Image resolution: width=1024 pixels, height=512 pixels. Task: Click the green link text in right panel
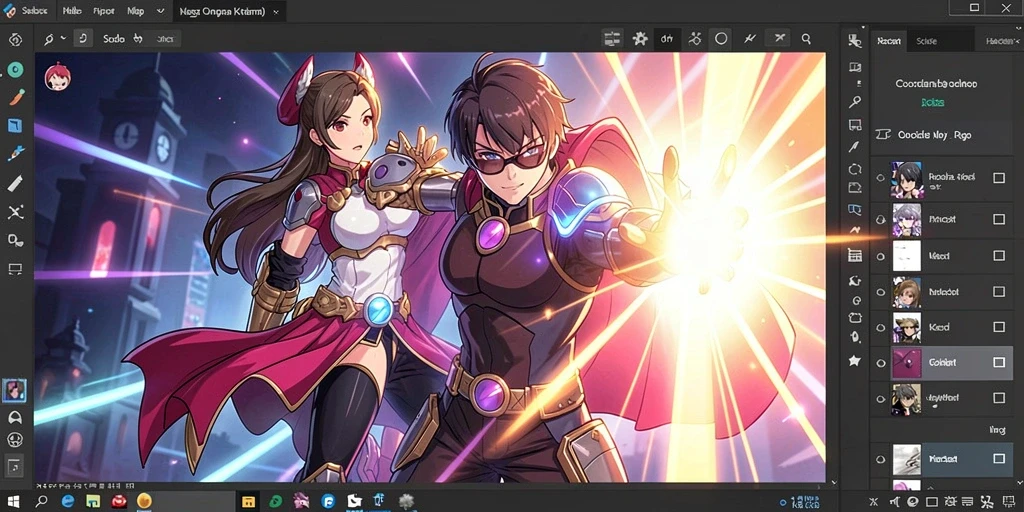point(933,102)
